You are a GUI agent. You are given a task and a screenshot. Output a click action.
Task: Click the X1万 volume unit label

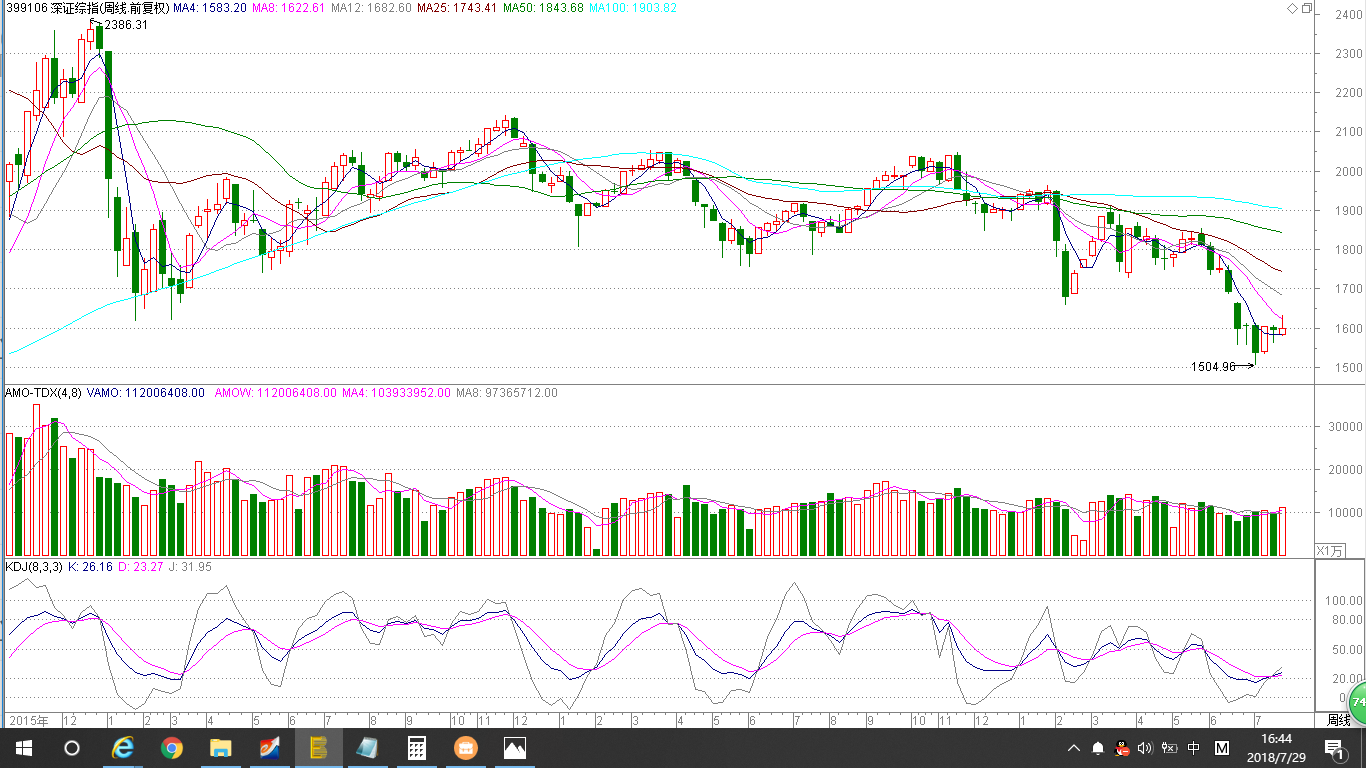pos(1330,551)
